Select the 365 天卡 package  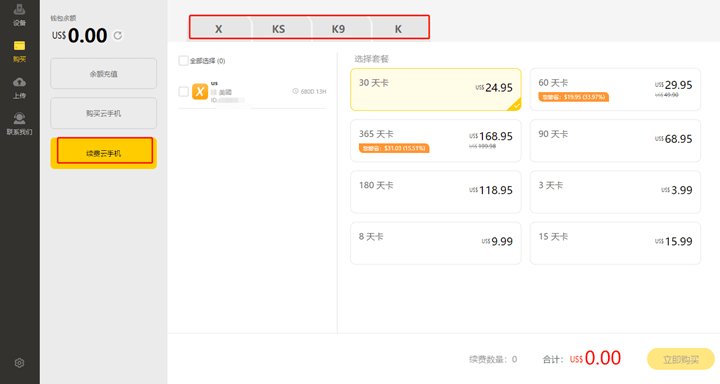(436, 141)
